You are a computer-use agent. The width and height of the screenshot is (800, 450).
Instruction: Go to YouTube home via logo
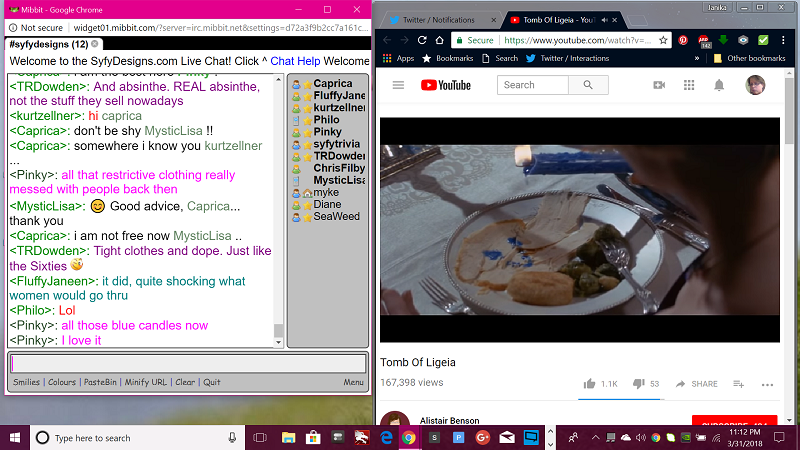click(445, 85)
